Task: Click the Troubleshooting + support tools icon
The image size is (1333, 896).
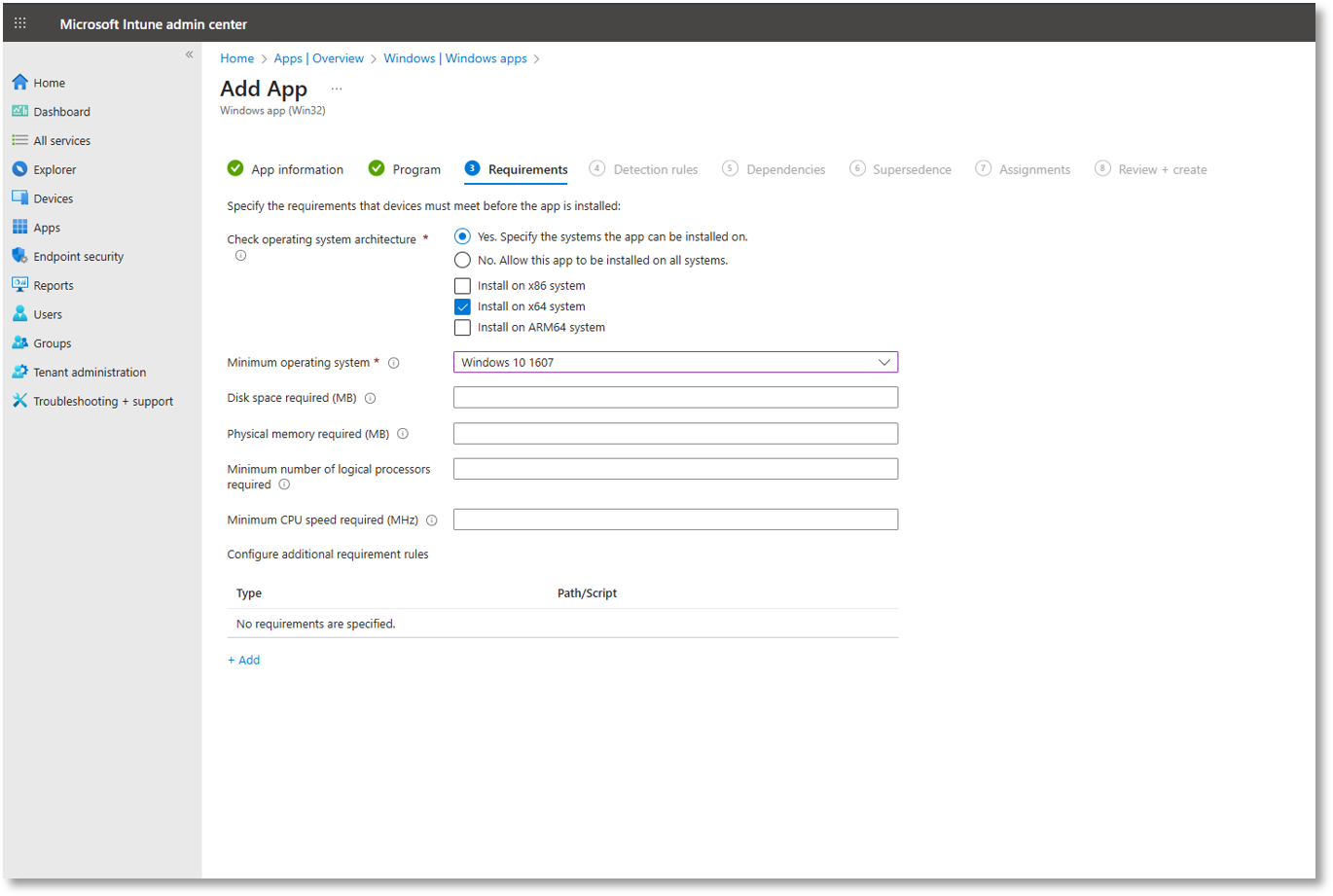Action: click(x=19, y=401)
